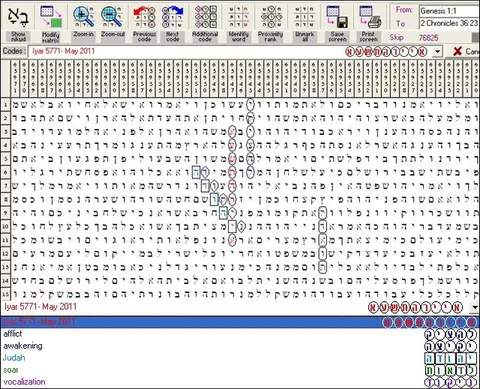This screenshot has width=480, height=389.
Task: Click the Hebrew letters beside 'awakening'
Action: click(x=451, y=346)
